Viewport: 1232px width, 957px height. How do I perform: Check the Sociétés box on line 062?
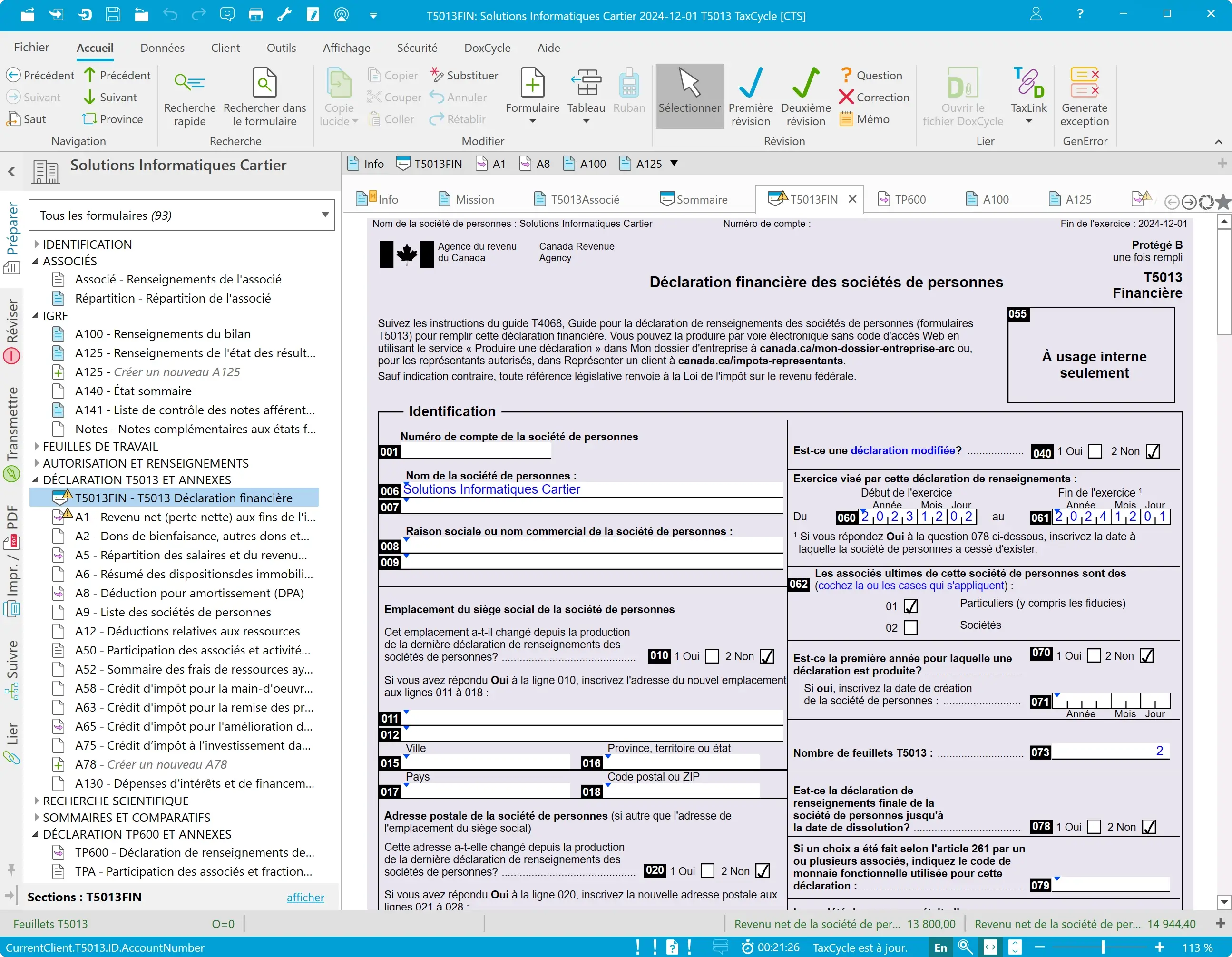click(910, 627)
